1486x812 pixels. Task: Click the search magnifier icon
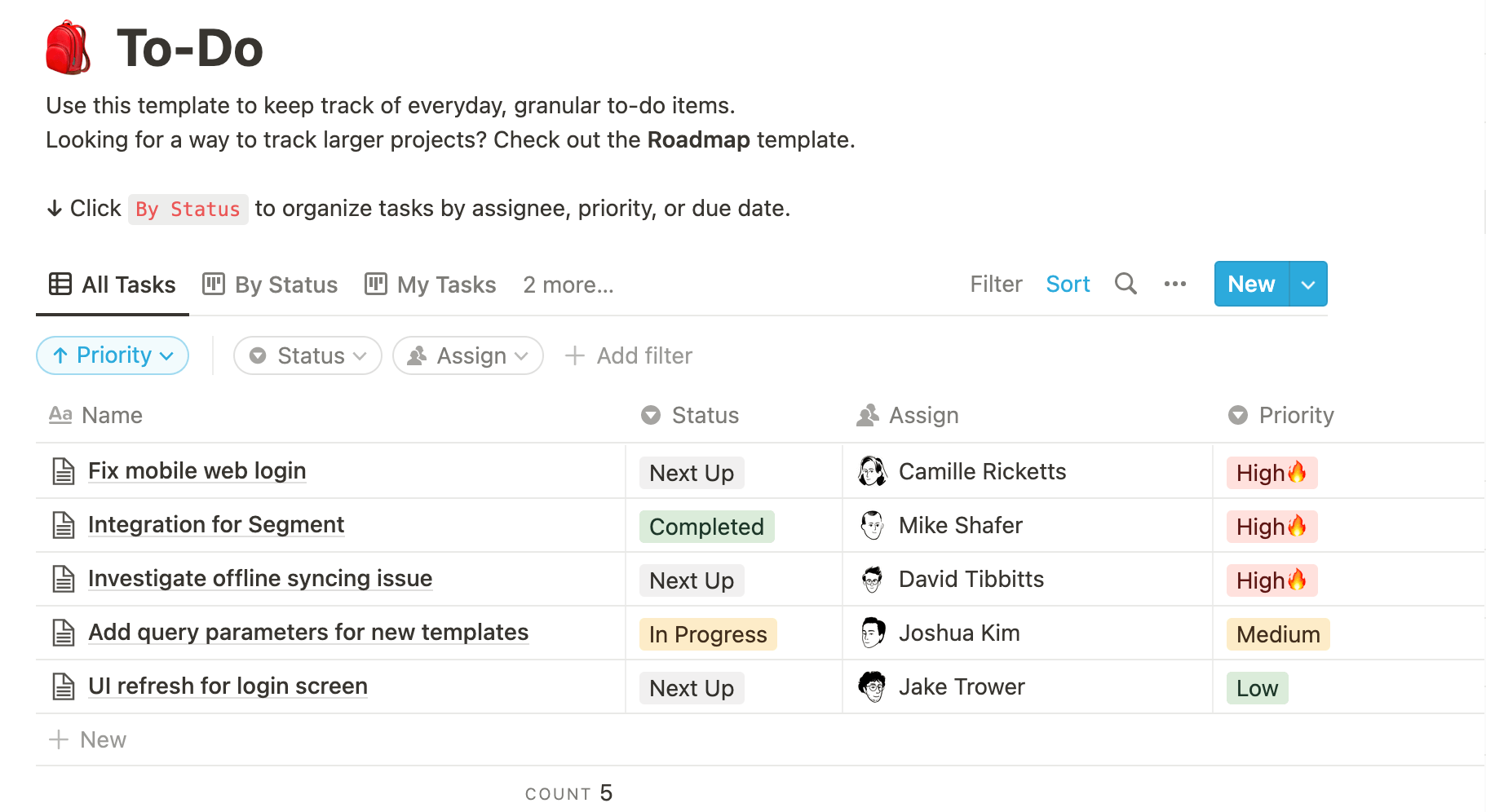pyautogui.click(x=1126, y=284)
